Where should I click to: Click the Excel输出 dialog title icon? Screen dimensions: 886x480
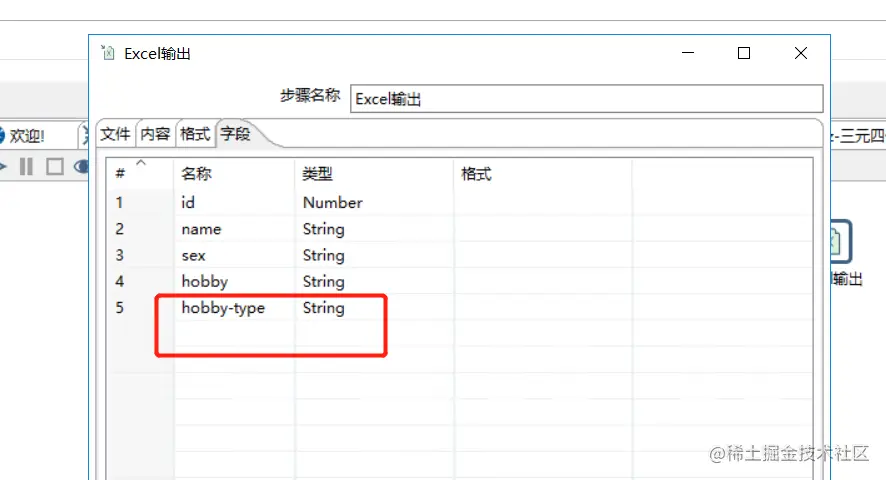point(107,53)
